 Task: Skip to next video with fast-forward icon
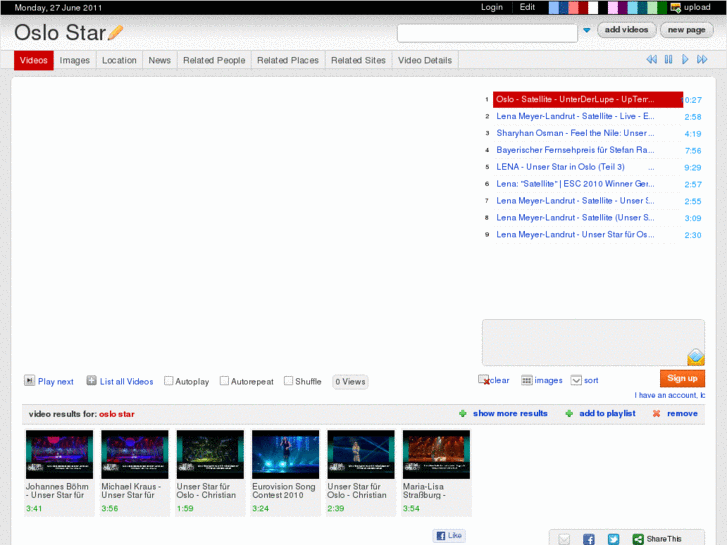tap(702, 59)
